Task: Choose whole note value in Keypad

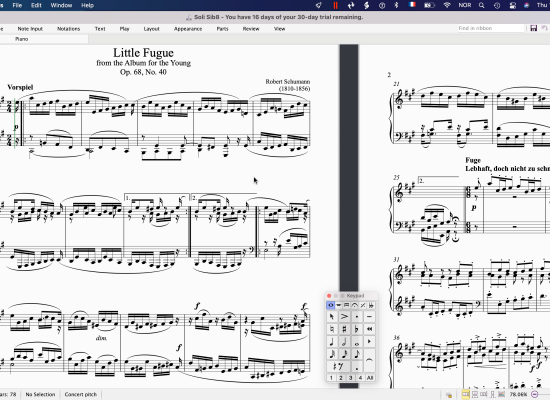Action: tap(357, 341)
